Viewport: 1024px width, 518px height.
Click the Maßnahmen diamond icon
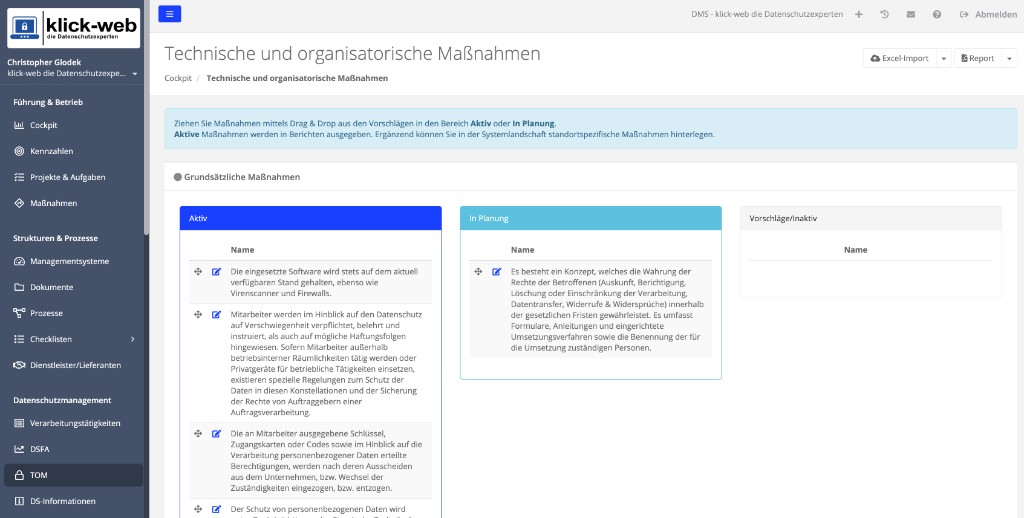(x=19, y=203)
